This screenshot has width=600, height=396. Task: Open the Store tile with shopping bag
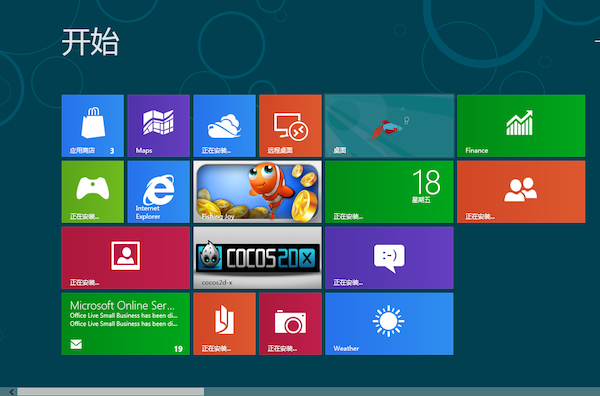(93, 126)
